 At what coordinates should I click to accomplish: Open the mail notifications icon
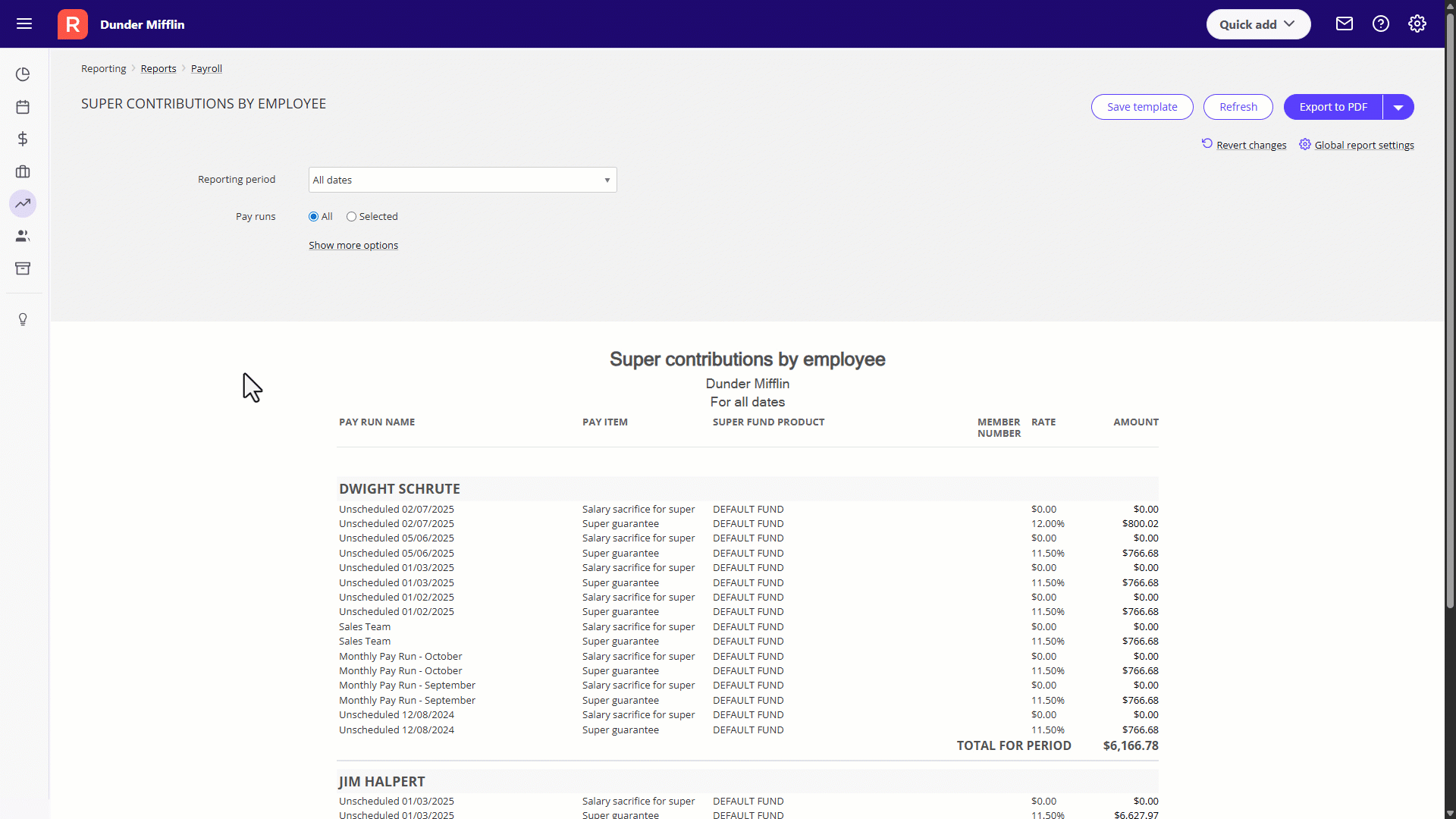tap(1344, 24)
